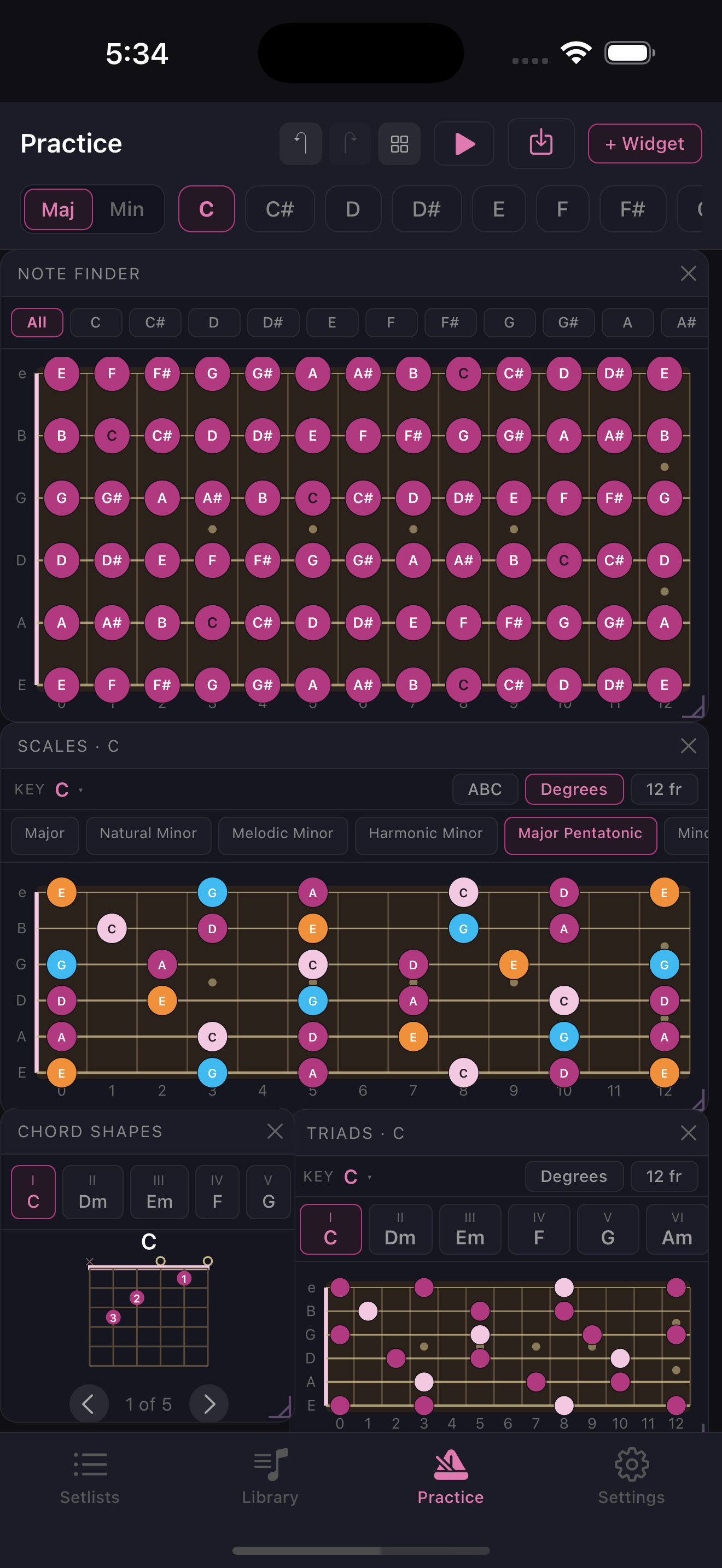This screenshot has width=722, height=1568.
Task: Select chord shape II Dm
Action: pyautogui.click(x=92, y=1192)
